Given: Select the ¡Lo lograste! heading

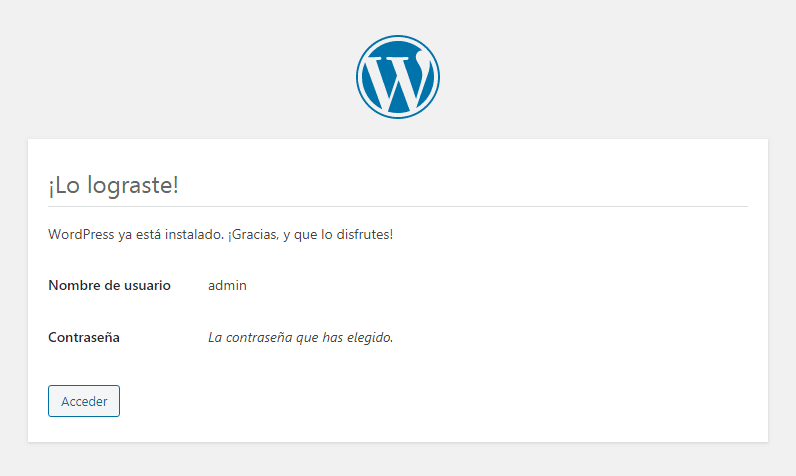Looking at the screenshot, I should click(x=113, y=185).
